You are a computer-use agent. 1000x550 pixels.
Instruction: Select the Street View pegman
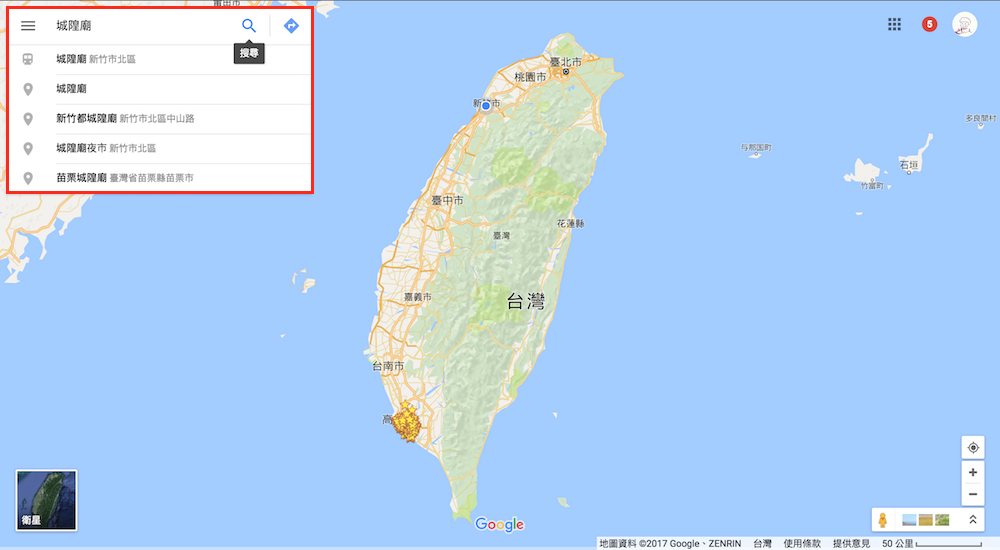coord(883,520)
